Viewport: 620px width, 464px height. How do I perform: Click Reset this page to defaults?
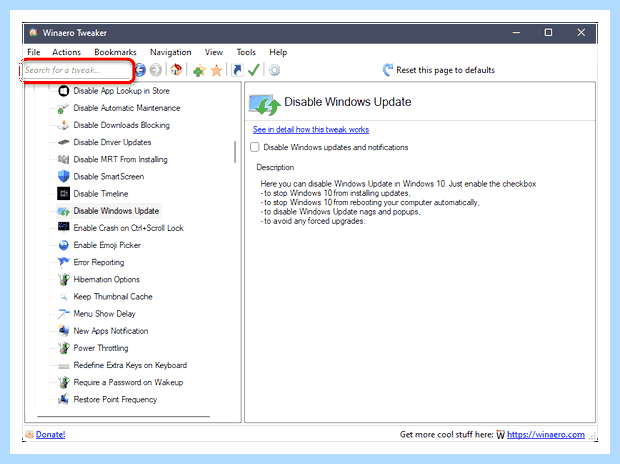tap(445, 70)
